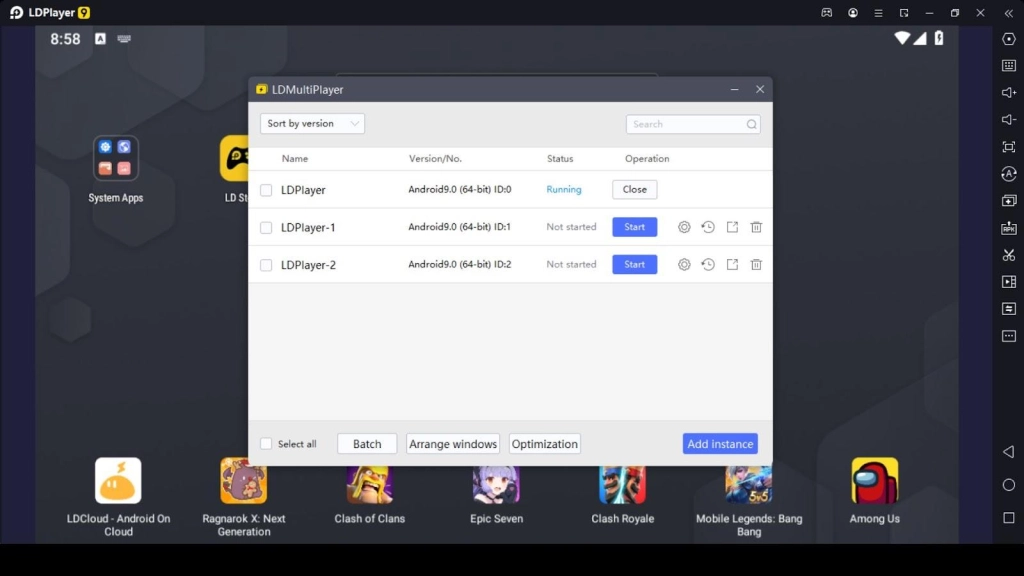
Task: Delete the LDPlayer-2 instance
Action: 756,265
